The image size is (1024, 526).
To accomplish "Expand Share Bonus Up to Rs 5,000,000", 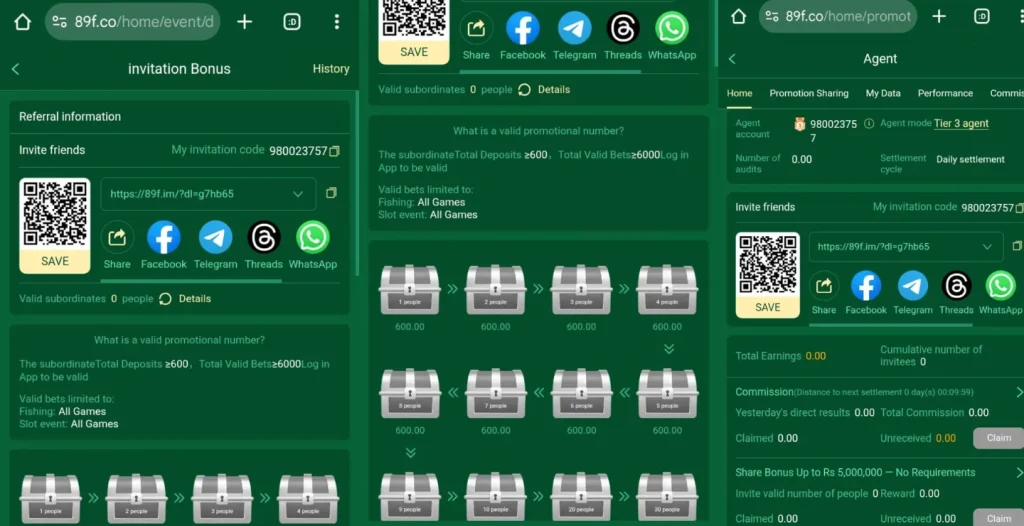I will (1018, 472).
